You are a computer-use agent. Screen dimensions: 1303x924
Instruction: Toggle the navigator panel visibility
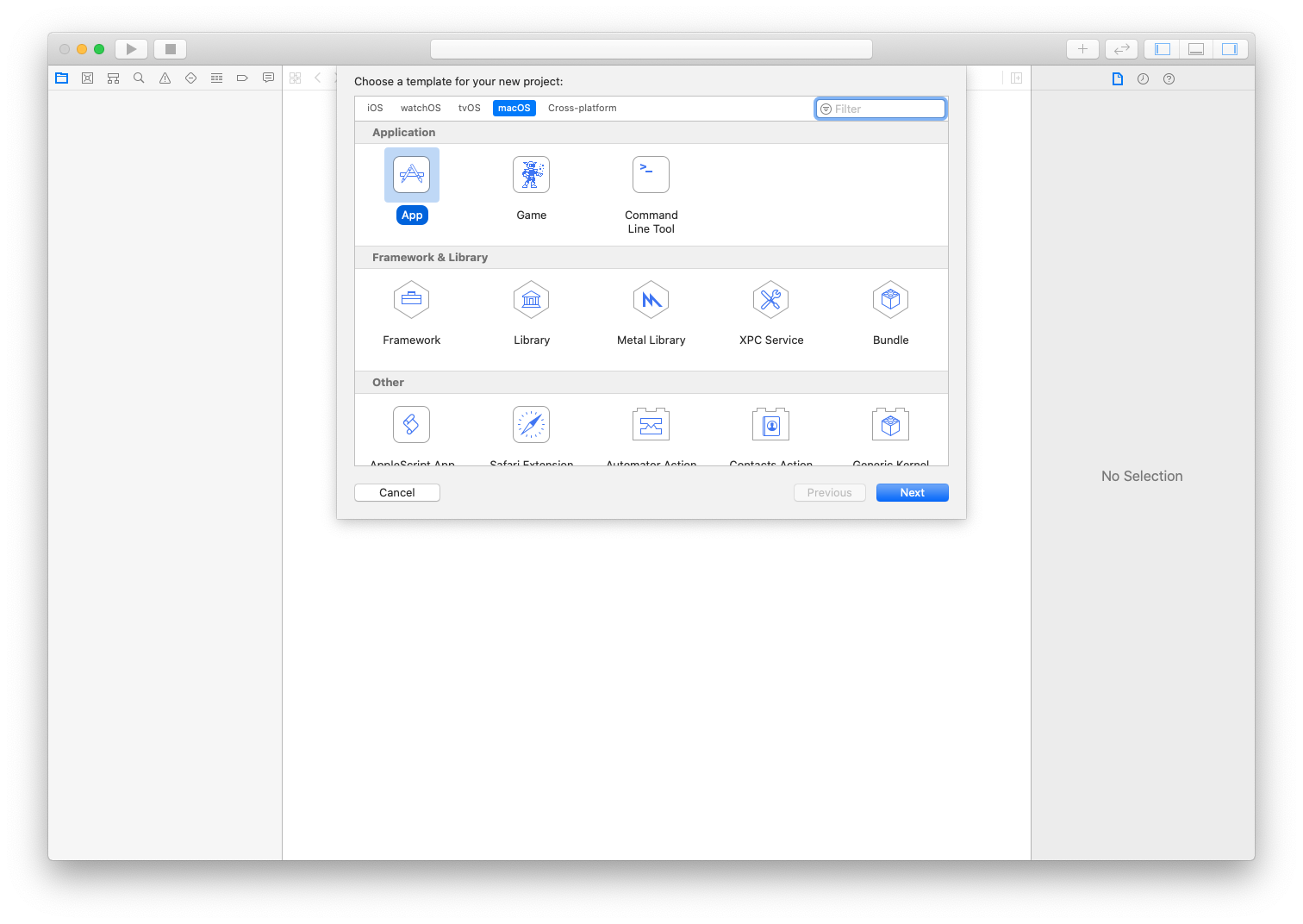point(1162,49)
